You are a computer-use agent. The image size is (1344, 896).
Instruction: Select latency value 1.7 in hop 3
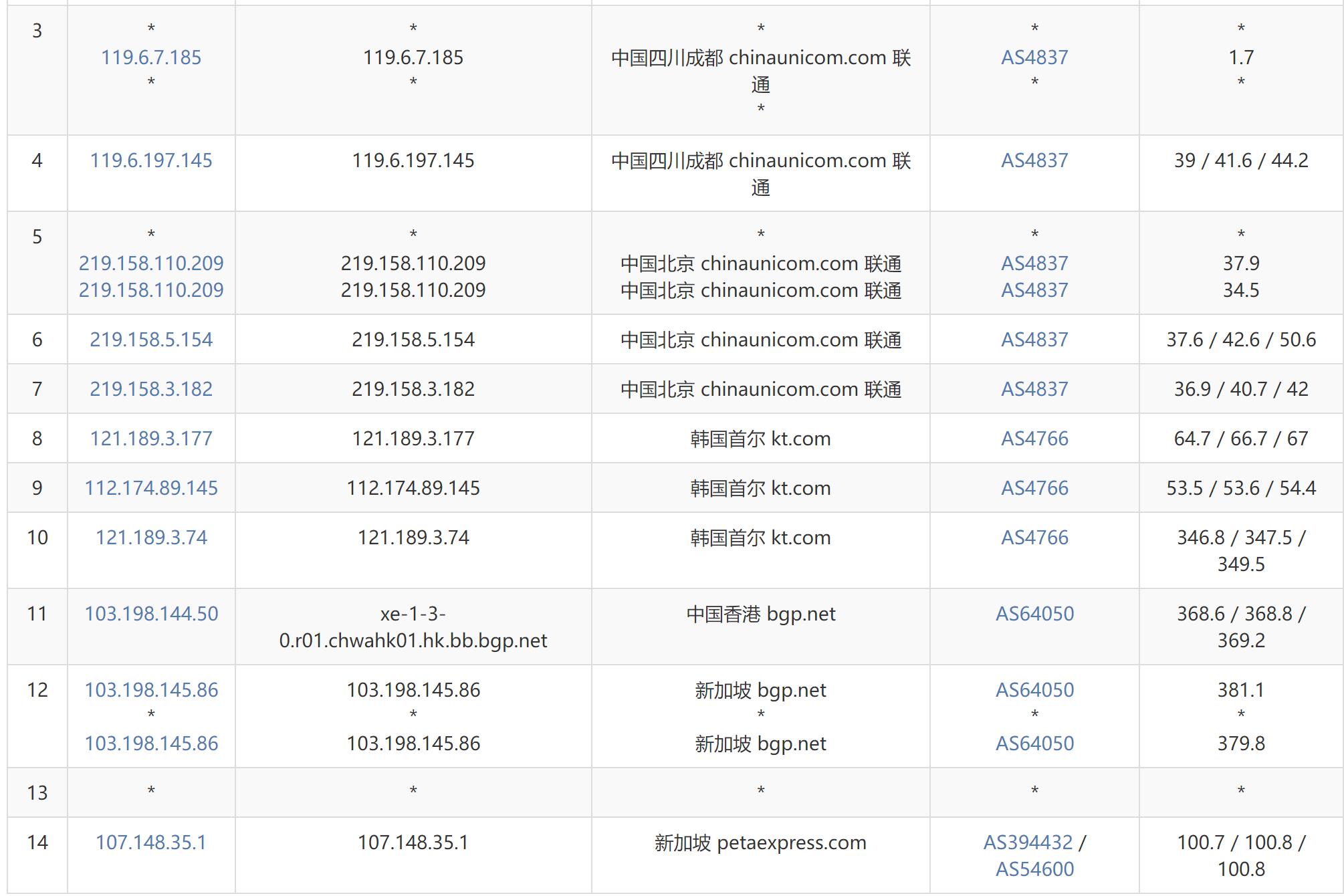tap(1241, 58)
